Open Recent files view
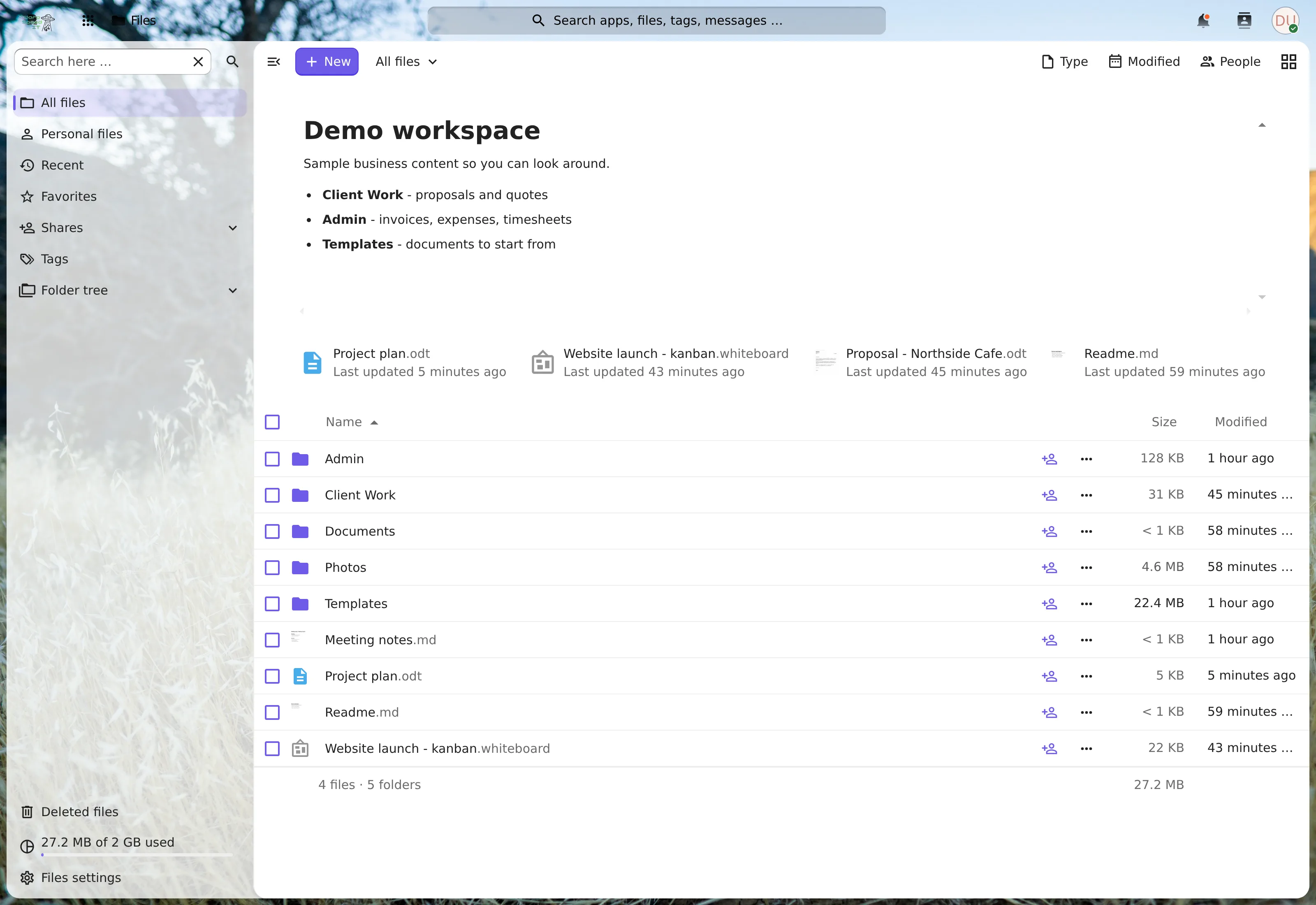Screen dimensions: 1316x905 pos(130,165)
